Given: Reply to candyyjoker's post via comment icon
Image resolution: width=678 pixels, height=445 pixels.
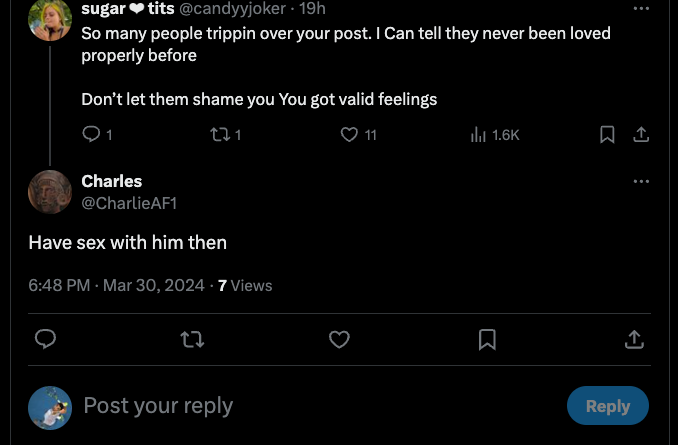Looking at the screenshot, I should (x=91, y=134).
